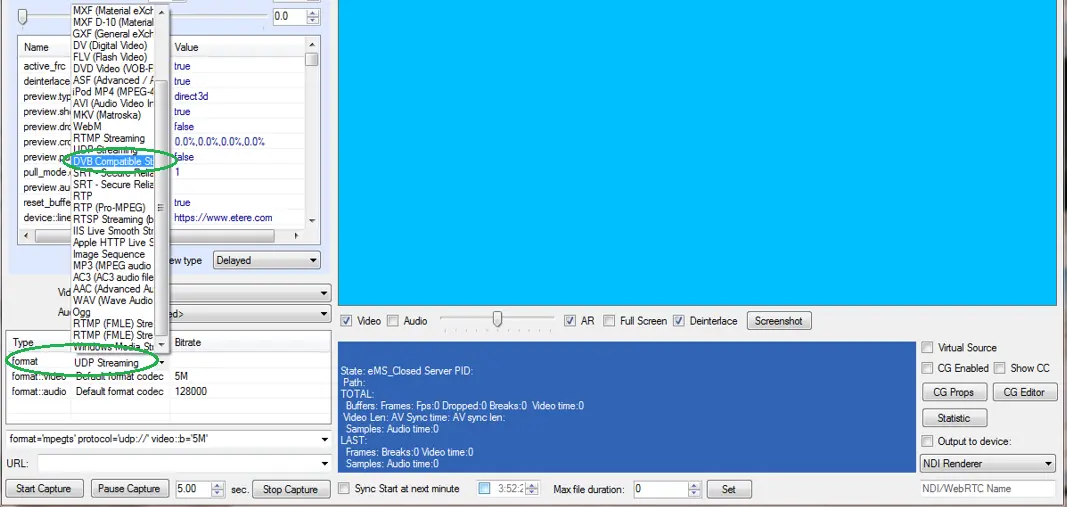1067x507 pixels.
Task: Toggle the Full Screen checkbox
Action: click(x=612, y=321)
